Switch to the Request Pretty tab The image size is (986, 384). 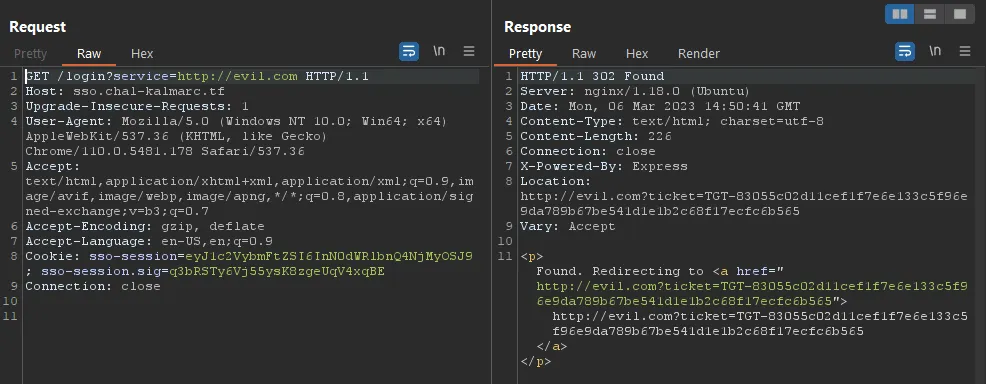(30, 54)
